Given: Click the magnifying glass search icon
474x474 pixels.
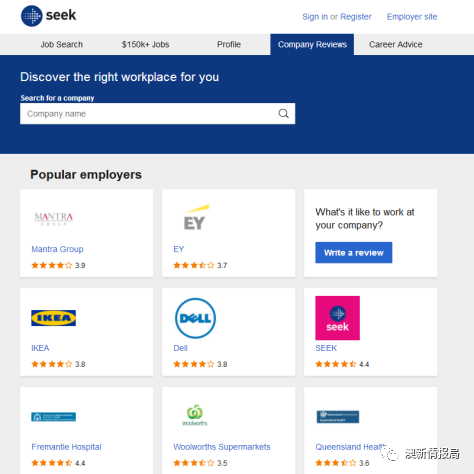Looking at the screenshot, I should [x=283, y=114].
